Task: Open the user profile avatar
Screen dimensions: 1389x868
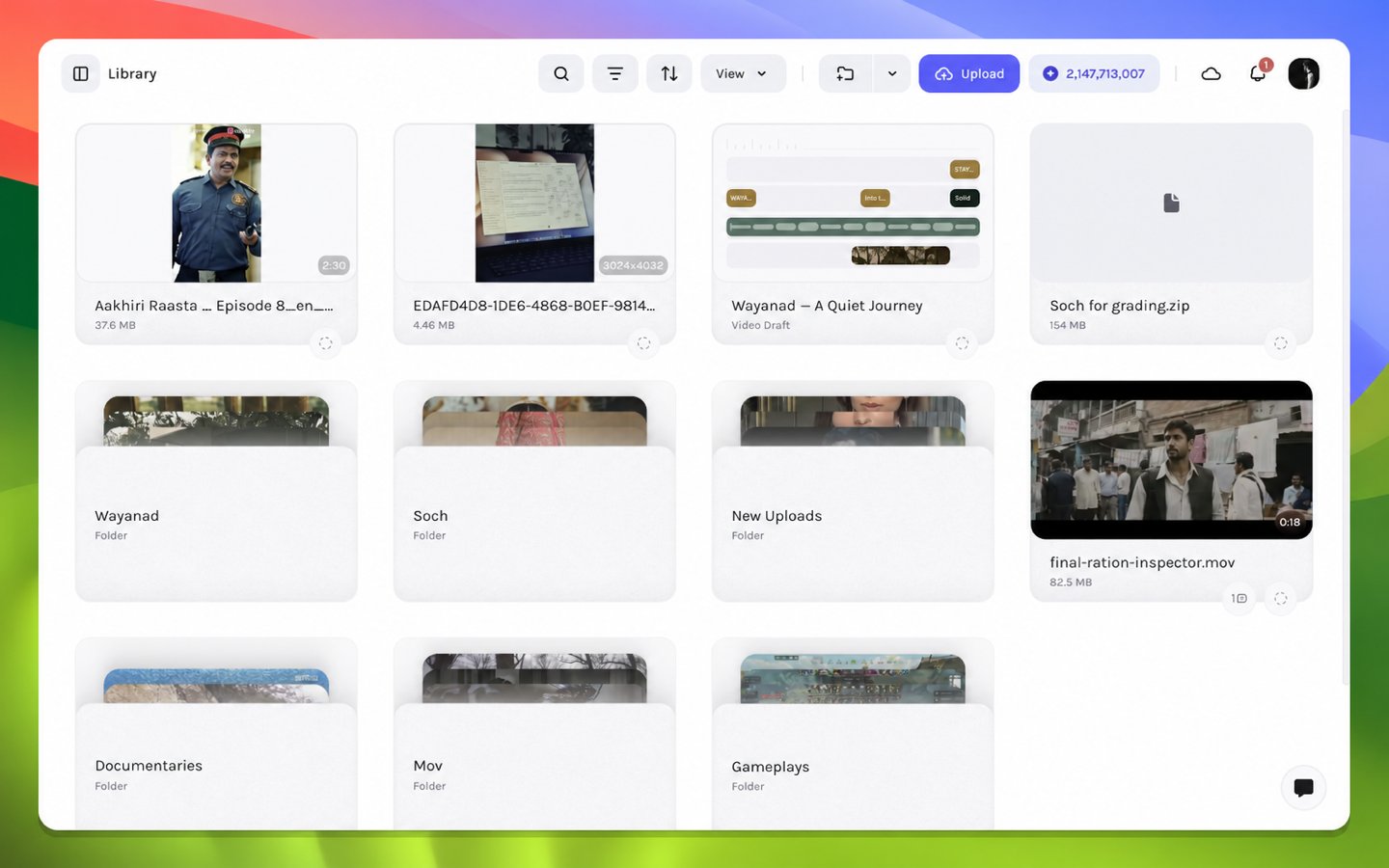Action: (x=1303, y=73)
